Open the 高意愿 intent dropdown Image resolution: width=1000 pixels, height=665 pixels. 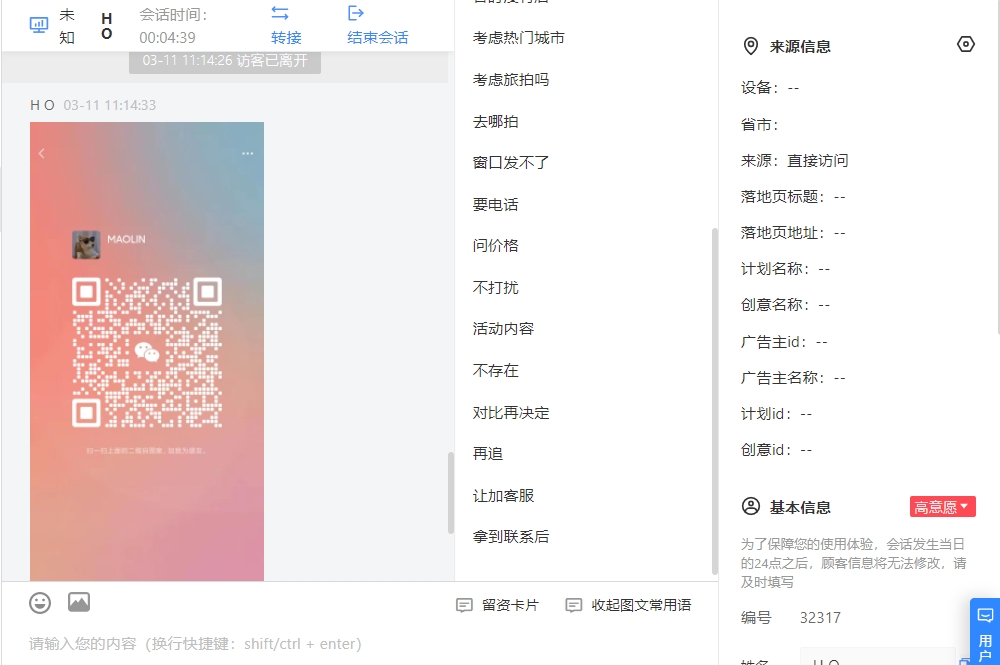(x=942, y=507)
